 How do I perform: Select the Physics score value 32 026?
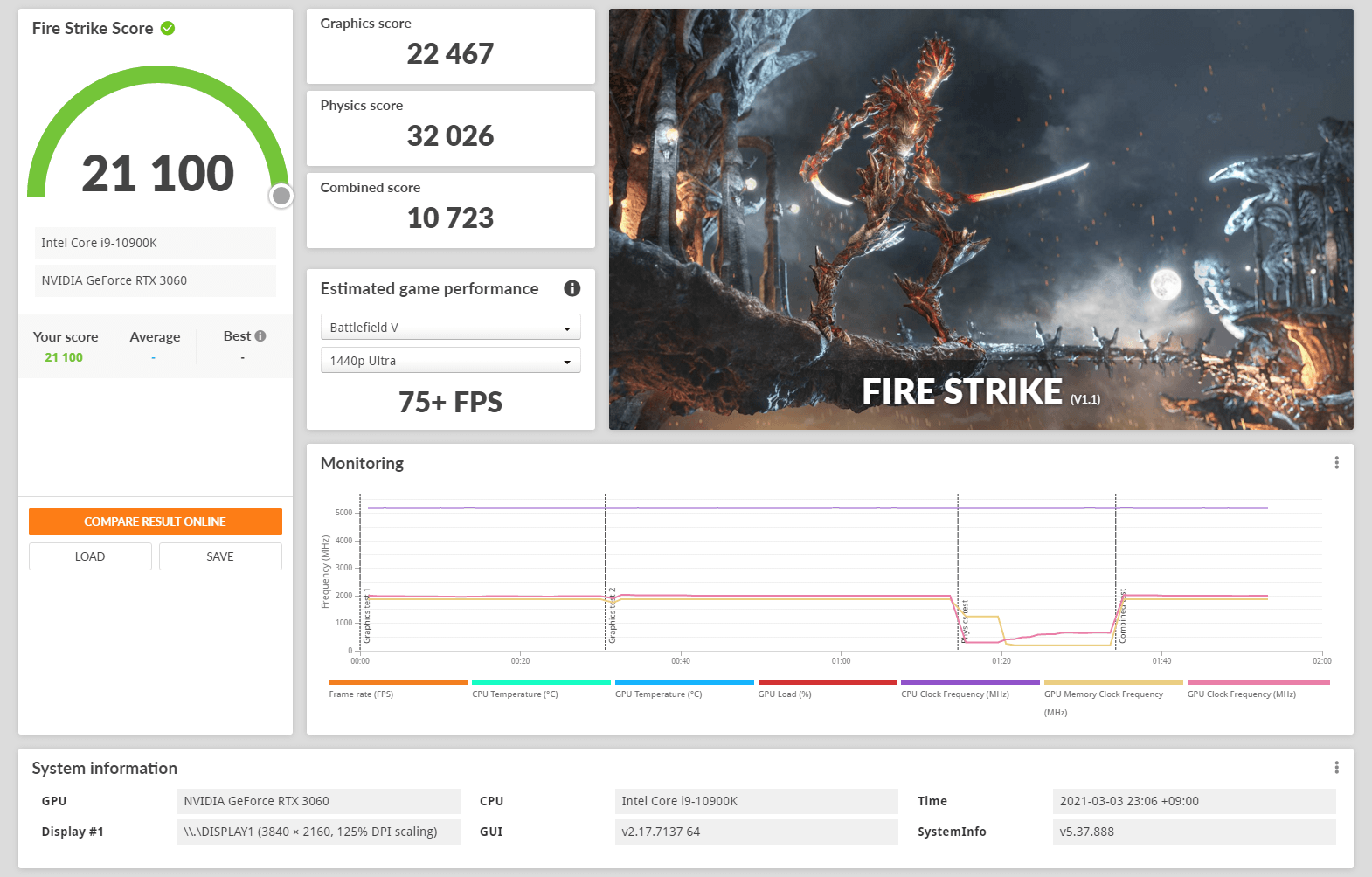click(450, 136)
